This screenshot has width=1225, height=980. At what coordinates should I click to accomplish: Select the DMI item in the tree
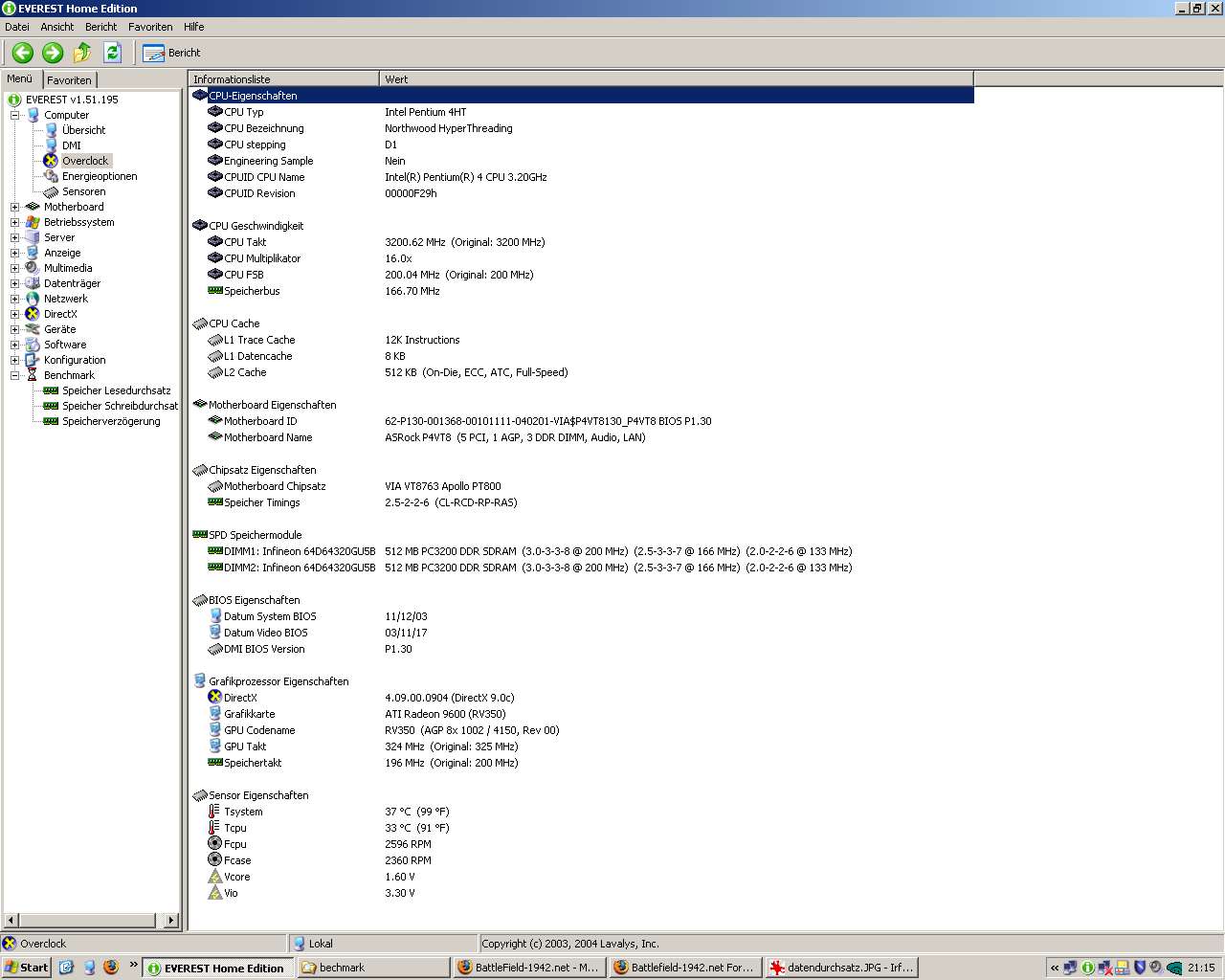point(72,145)
